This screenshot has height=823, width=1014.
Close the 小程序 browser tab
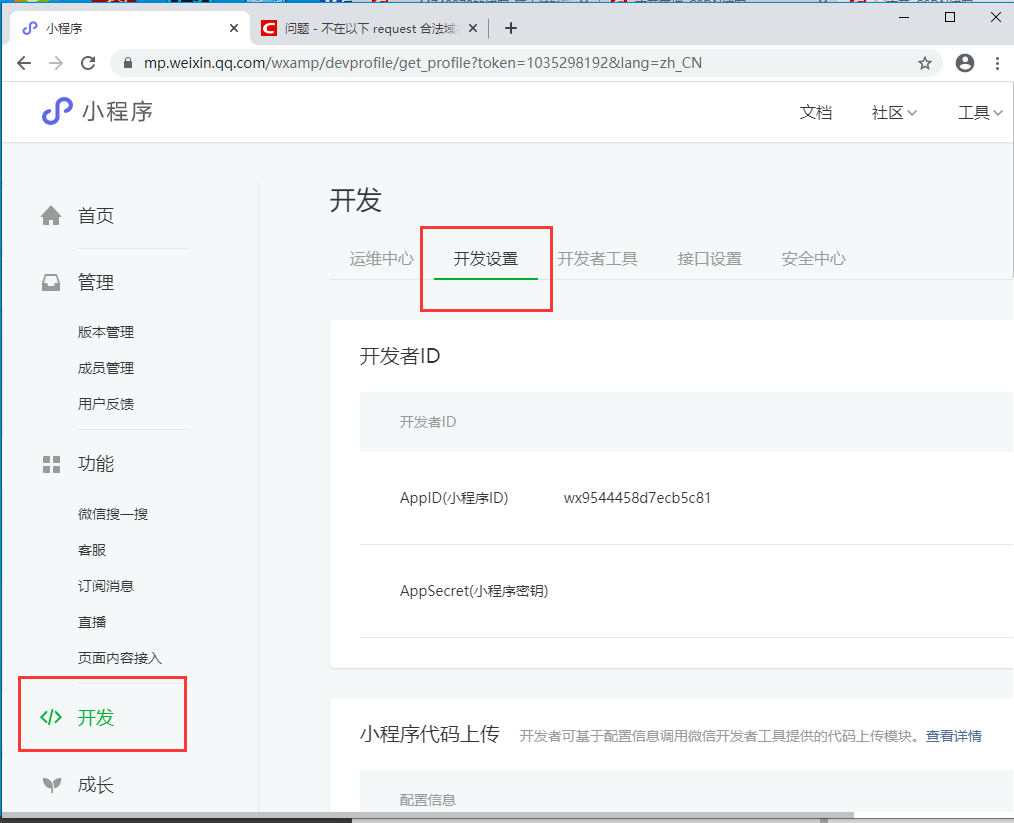pos(234,28)
